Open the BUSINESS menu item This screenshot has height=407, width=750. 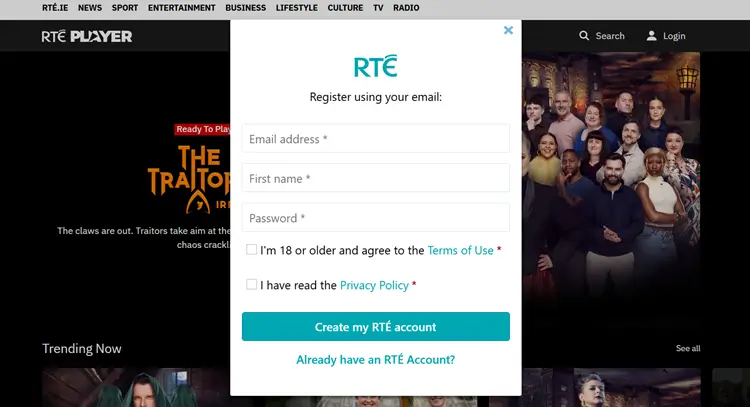click(245, 8)
